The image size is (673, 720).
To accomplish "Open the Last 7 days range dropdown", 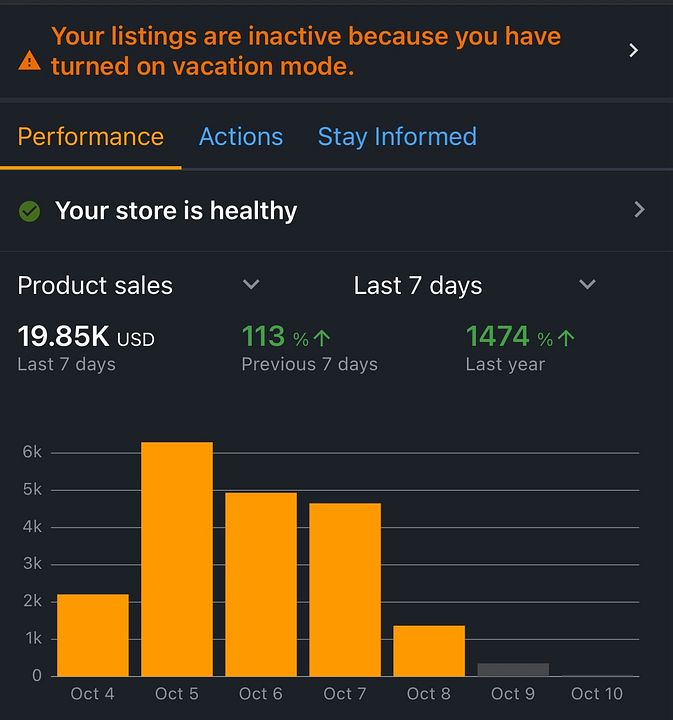I will pyautogui.click(x=587, y=285).
